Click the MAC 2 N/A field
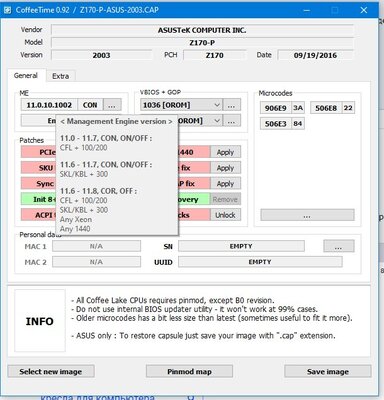The image size is (384, 400). (x=96, y=262)
